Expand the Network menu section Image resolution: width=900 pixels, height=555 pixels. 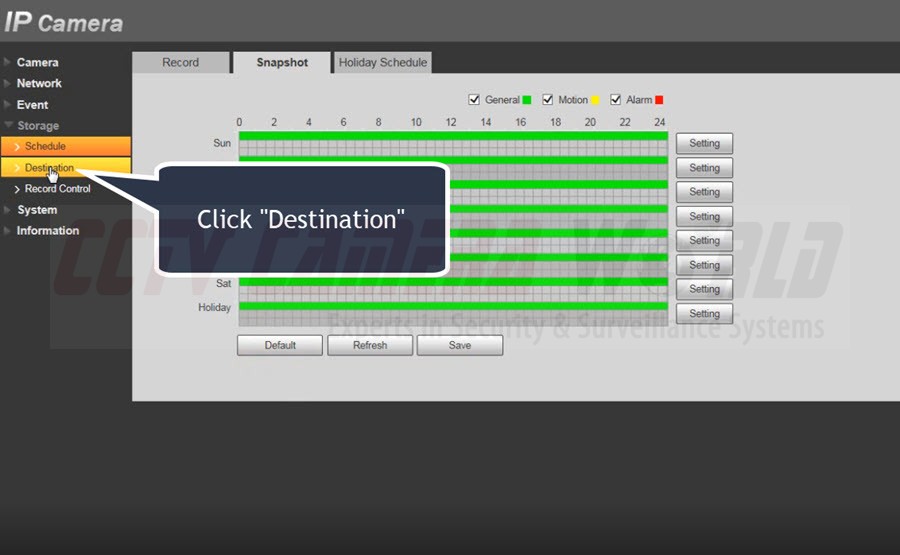click(x=39, y=83)
